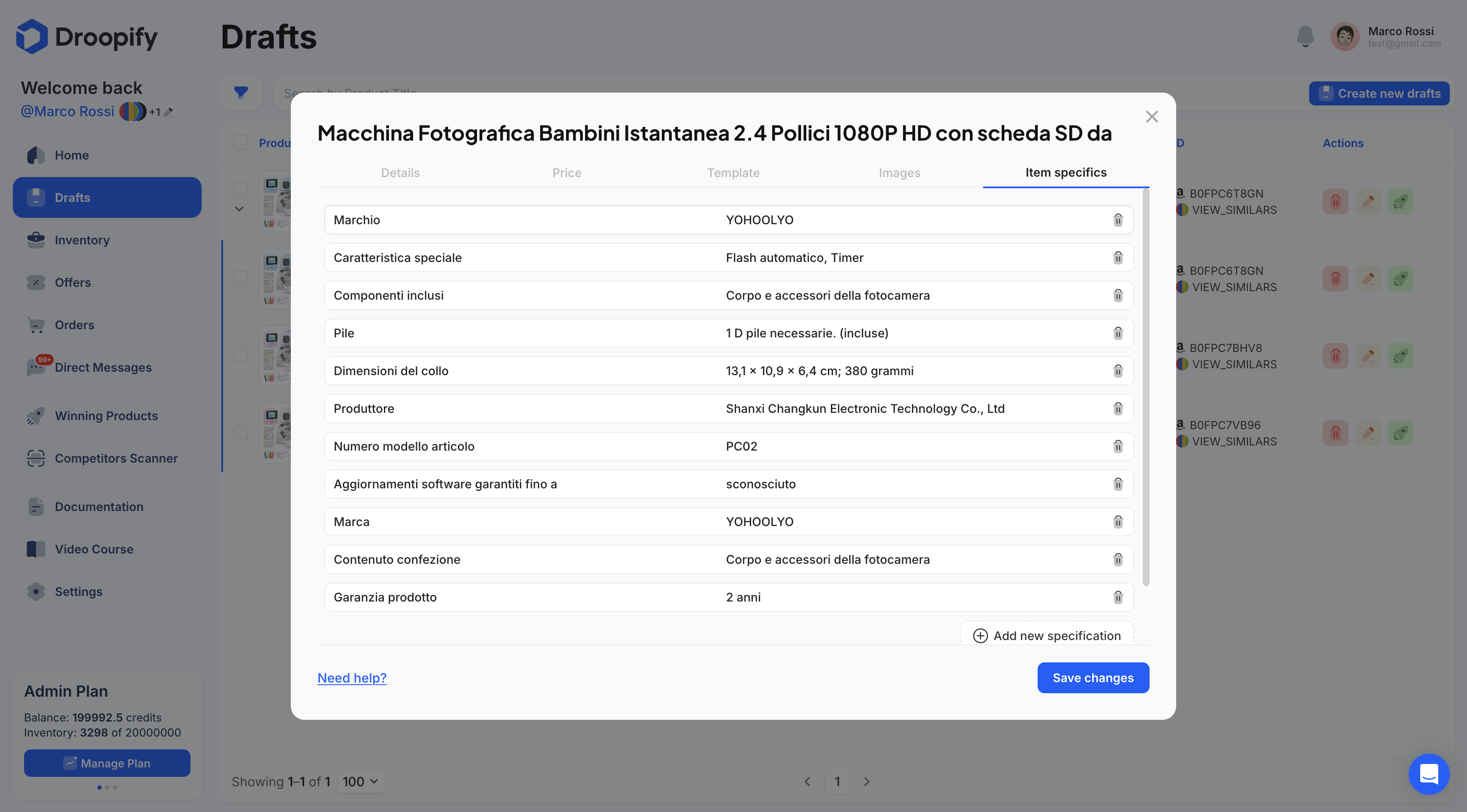Open the chat support bubble icon
The width and height of the screenshot is (1467, 812).
tap(1428, 774)
